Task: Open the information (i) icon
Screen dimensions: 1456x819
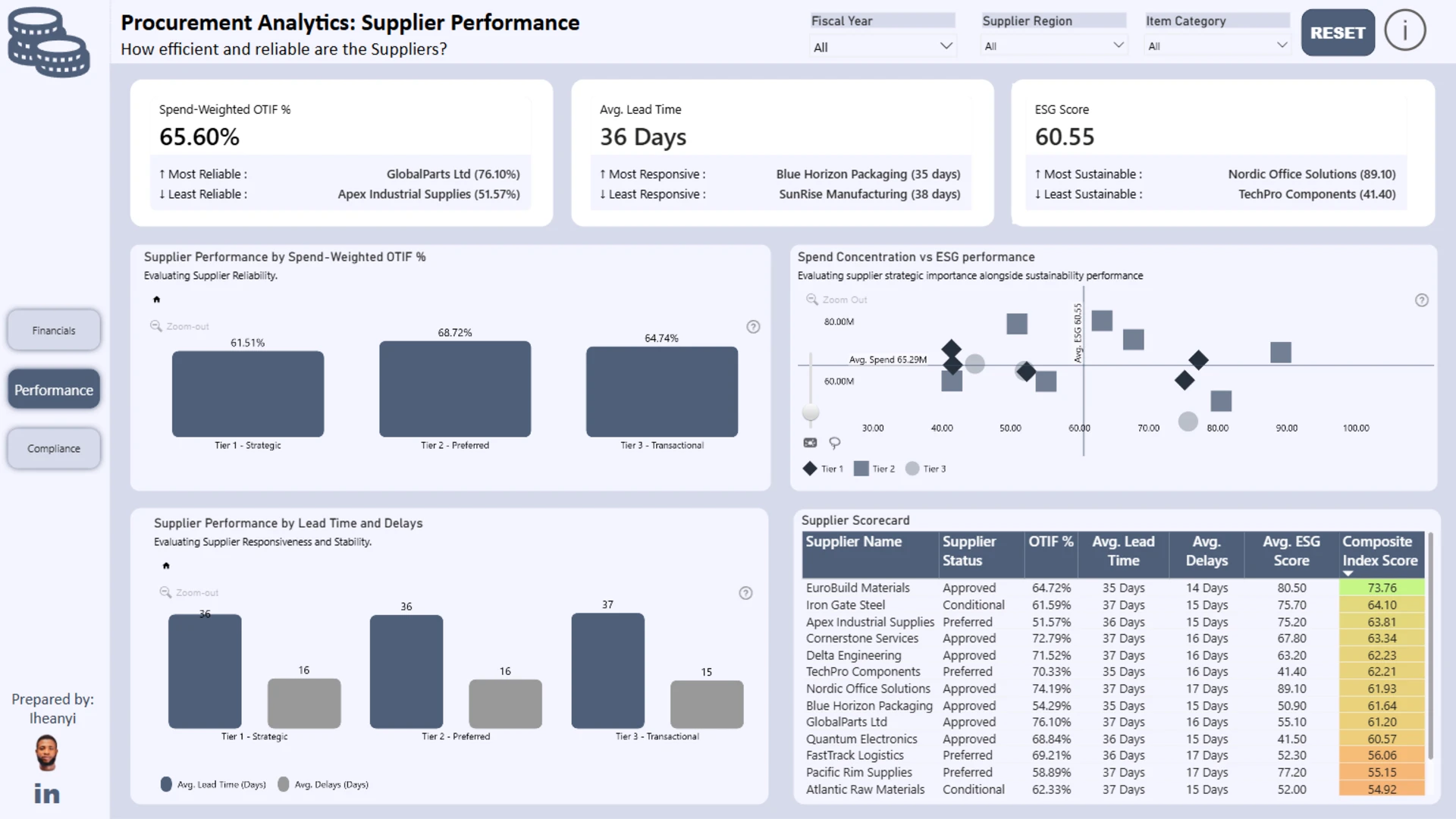Action: [1404, 31]
